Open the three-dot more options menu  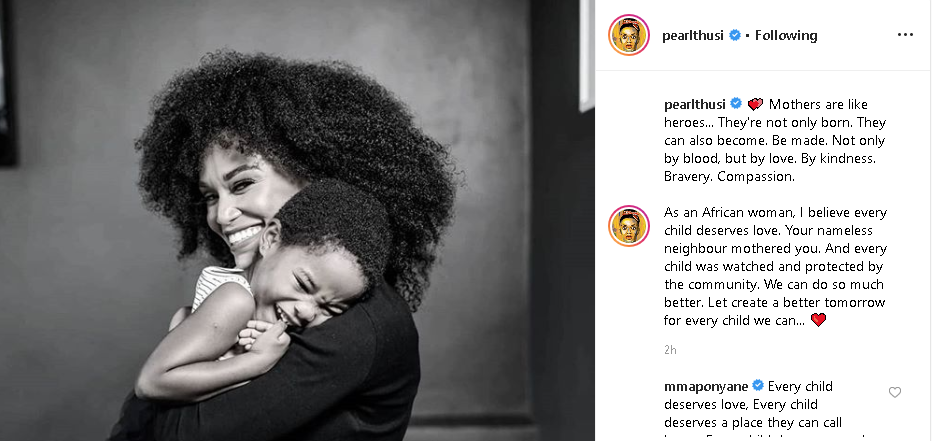point(905,35)
